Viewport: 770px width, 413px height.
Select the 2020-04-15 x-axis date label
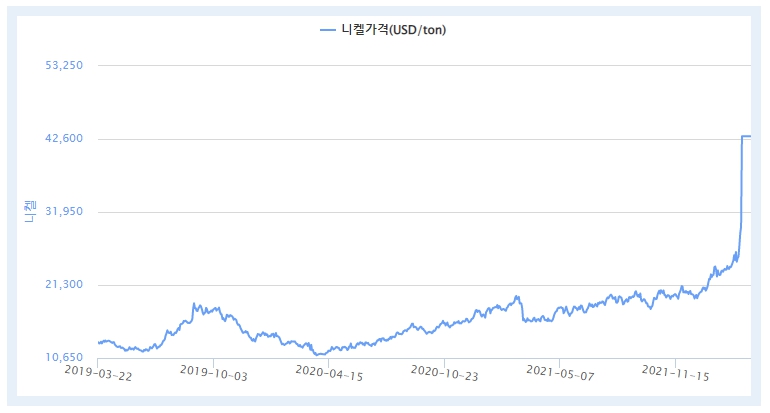click(329, 373)
